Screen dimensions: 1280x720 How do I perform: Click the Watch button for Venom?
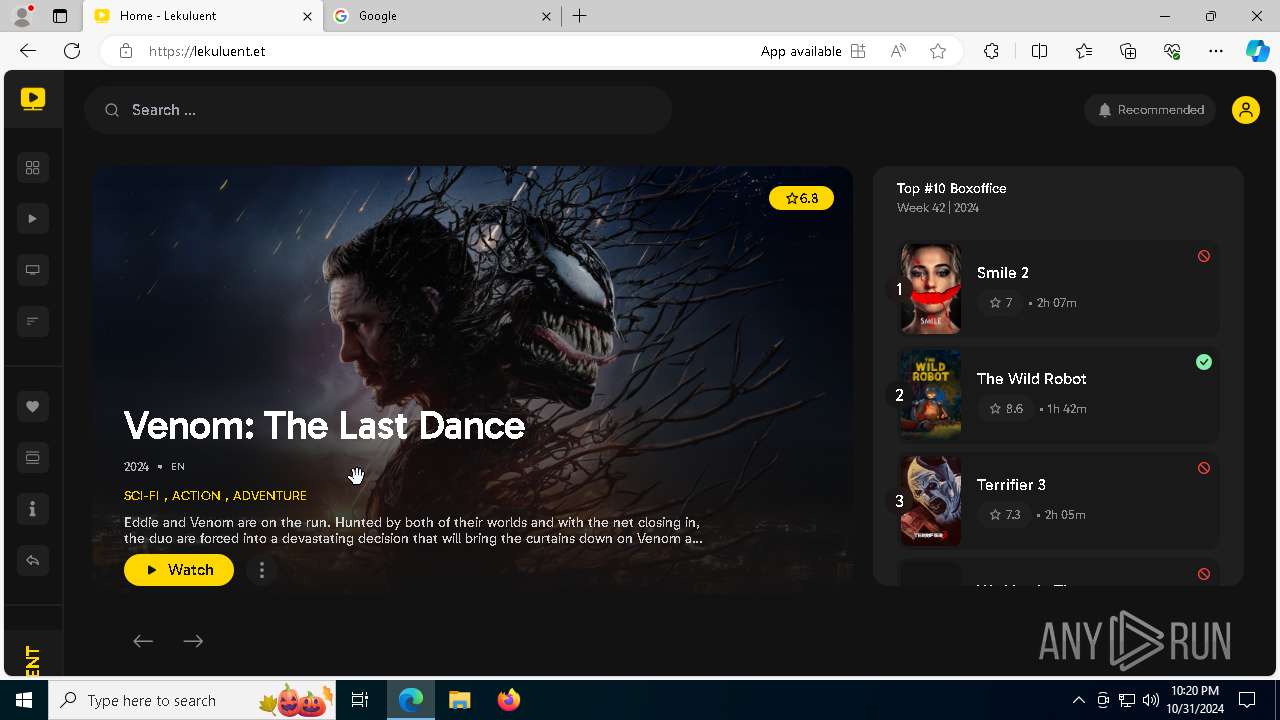pos(179,570)
